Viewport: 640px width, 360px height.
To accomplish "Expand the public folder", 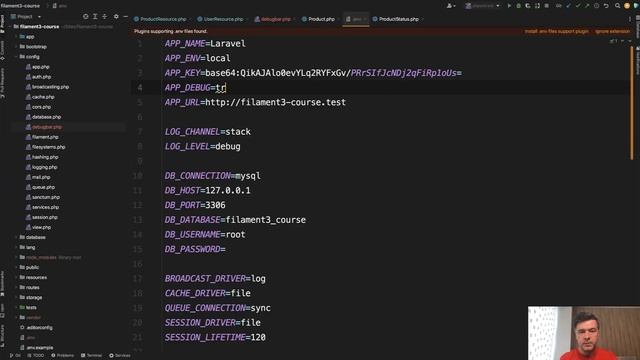I will pyautogui.click(x=16, y=267).
